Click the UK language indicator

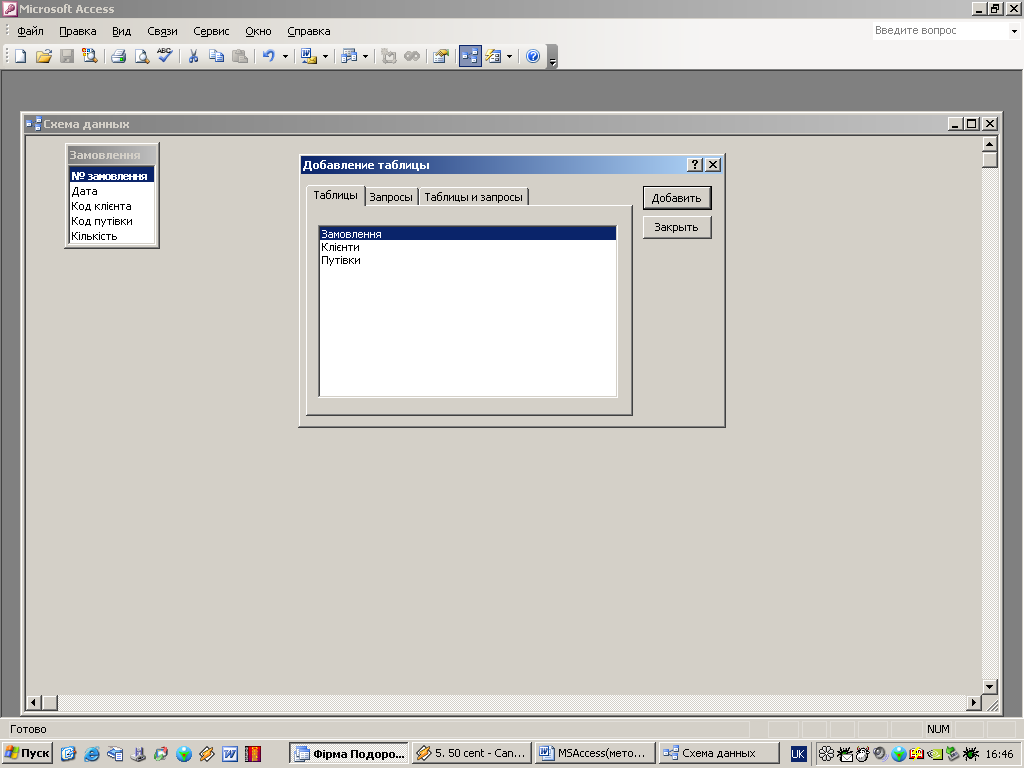[x=798, y=754]
